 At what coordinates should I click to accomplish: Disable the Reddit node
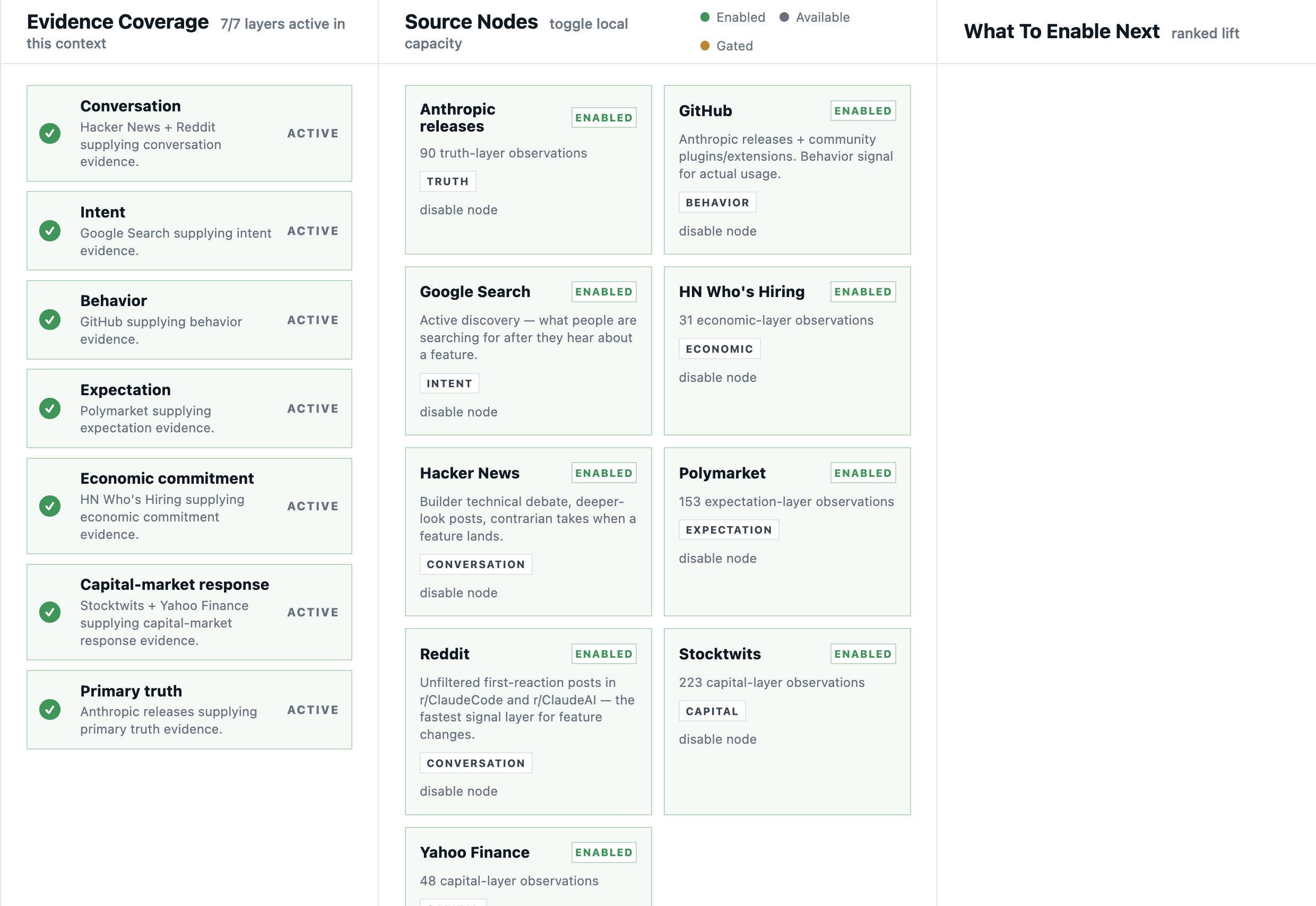(x=458, y=791)
